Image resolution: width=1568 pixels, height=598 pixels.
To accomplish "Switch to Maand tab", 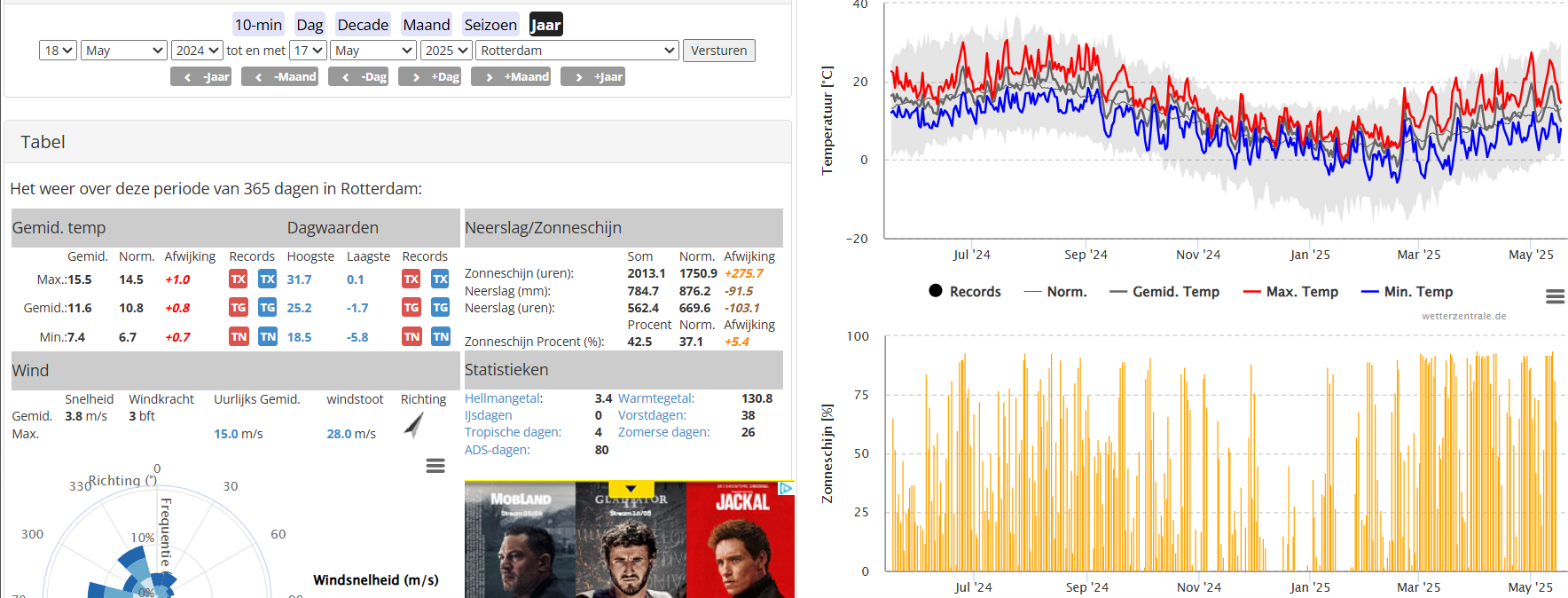I will pos(427,25).
